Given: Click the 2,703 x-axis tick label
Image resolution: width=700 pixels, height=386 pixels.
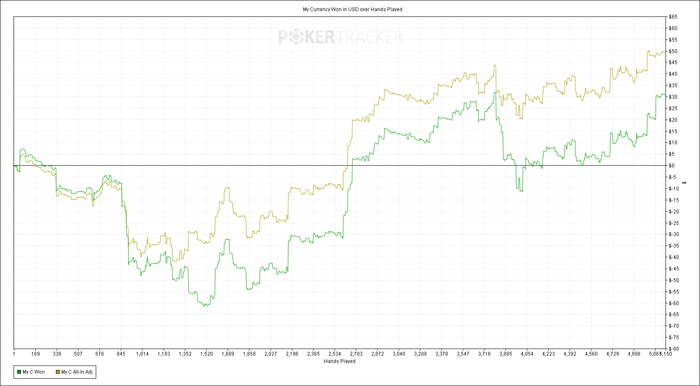Looking at the screenshot, I should tap(356, 355).
